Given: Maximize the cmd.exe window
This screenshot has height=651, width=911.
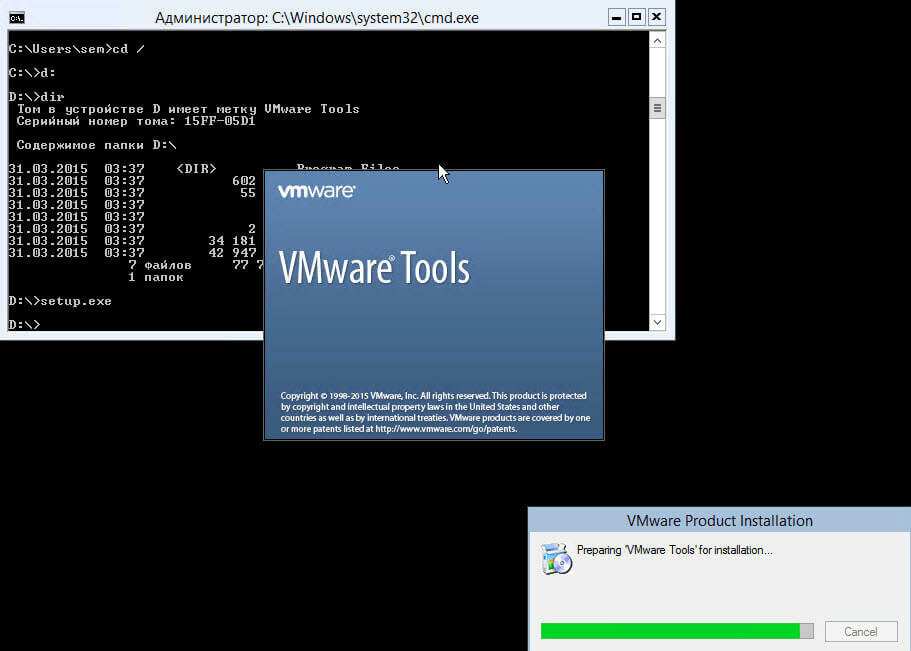Looking at the screenshot, I should [x=636, y=17].
